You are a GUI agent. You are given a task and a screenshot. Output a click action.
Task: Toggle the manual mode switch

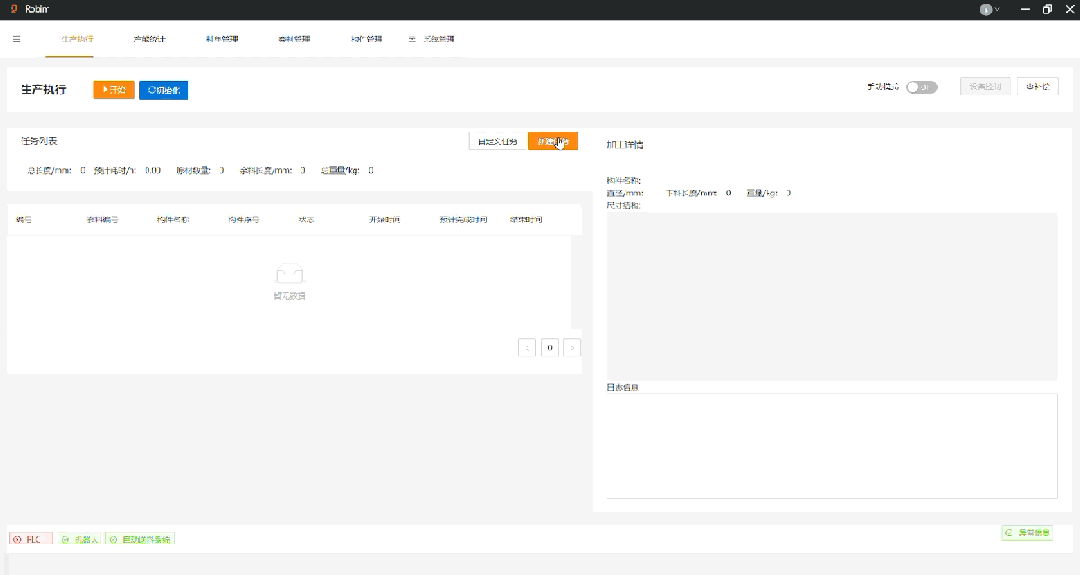[x=921, y=87]
